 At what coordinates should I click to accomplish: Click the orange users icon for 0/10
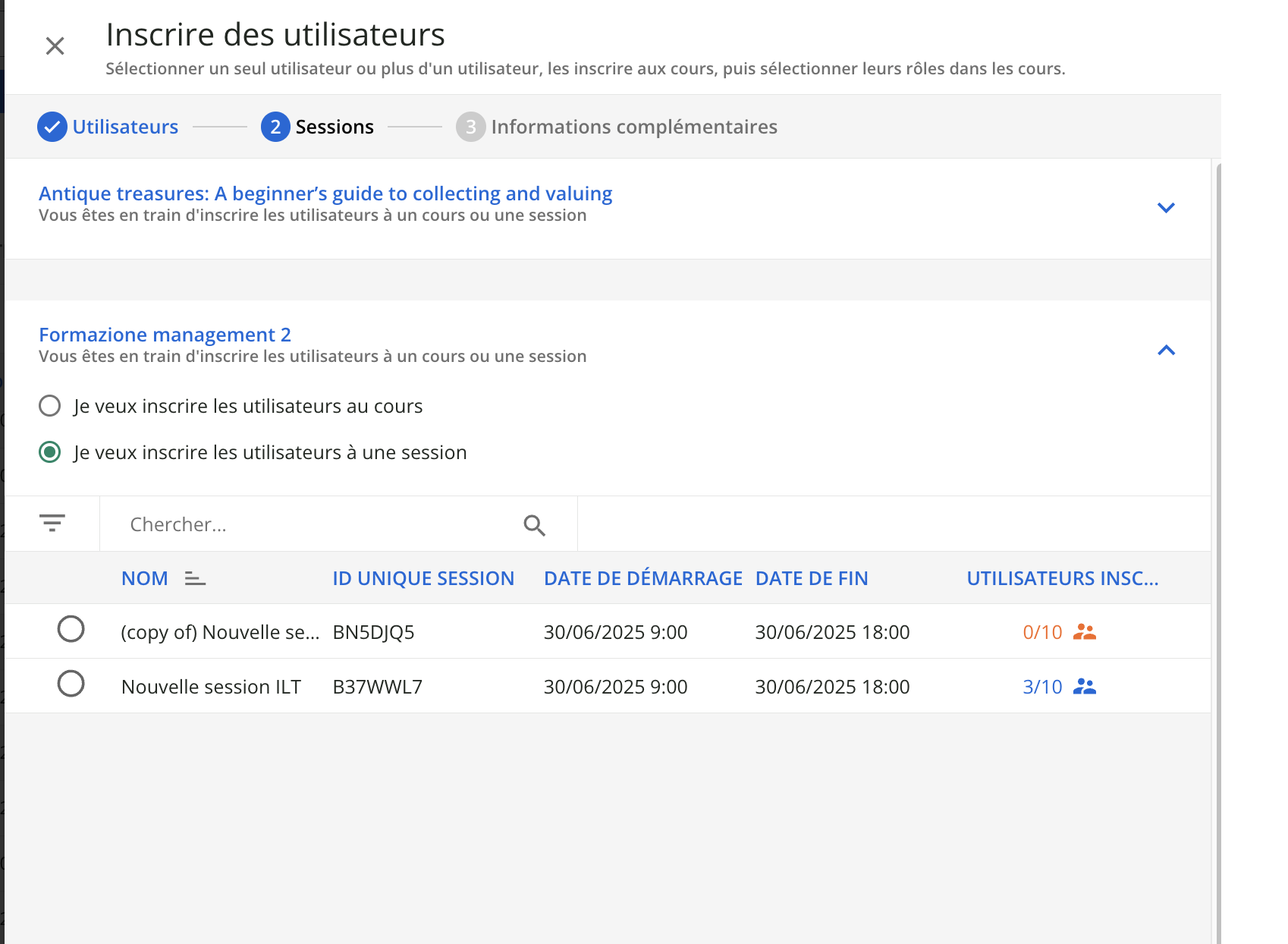click(1084, 632)
